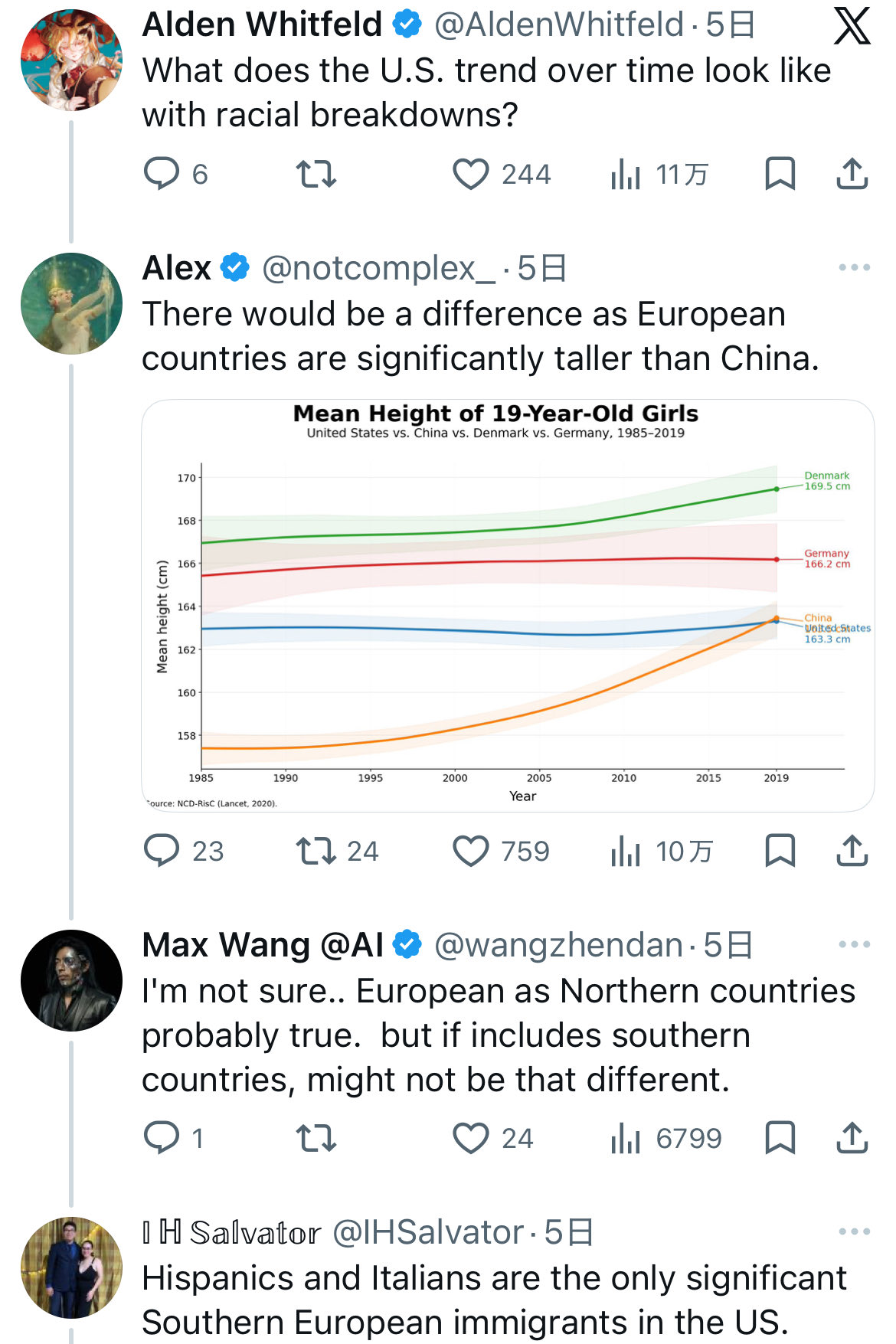
Task: Bookmark Max Wang's tweet
Action: pyautogui.click(x=780, y=1138)
